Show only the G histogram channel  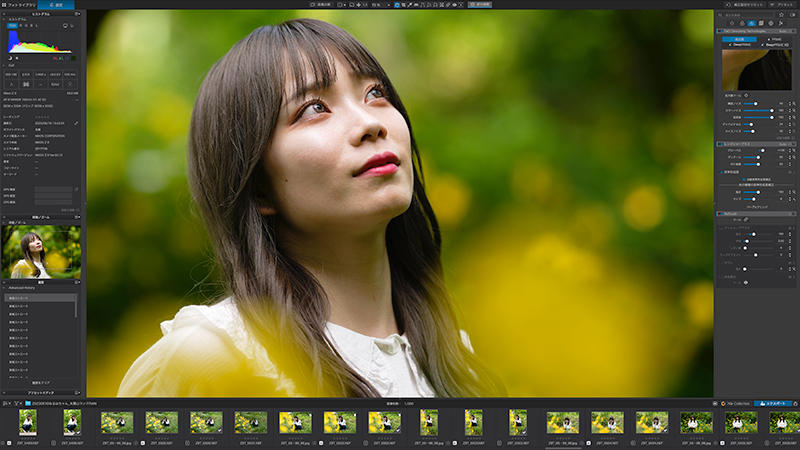tap(27, 26)
